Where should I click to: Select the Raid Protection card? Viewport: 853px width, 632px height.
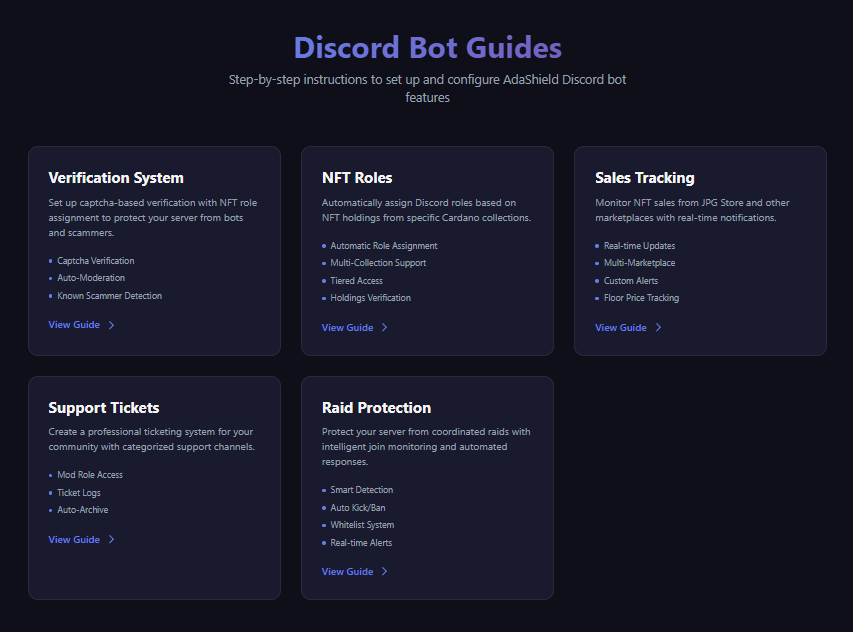[x=427, y=487]
